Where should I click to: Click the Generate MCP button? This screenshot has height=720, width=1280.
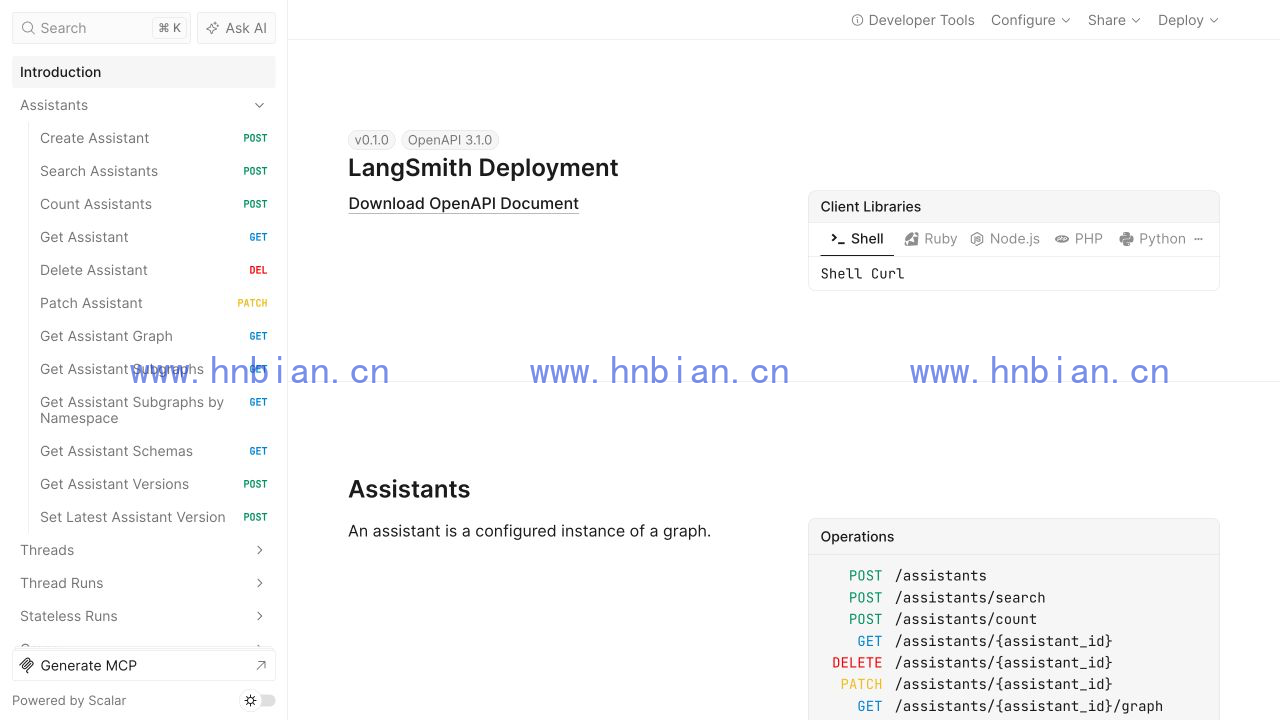pos(144,665)
